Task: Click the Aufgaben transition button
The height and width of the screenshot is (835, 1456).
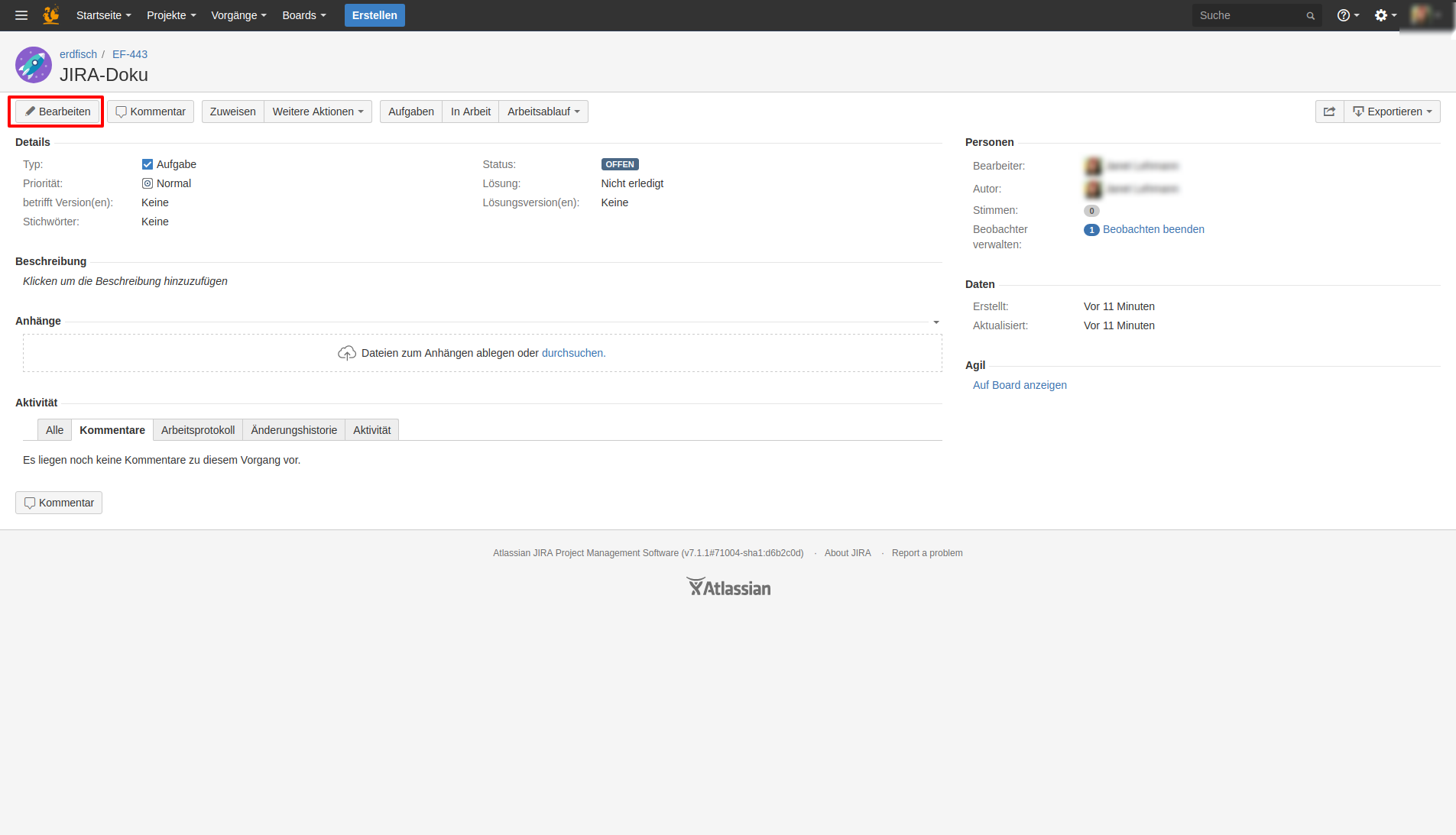Action: [x=411, y=112]
